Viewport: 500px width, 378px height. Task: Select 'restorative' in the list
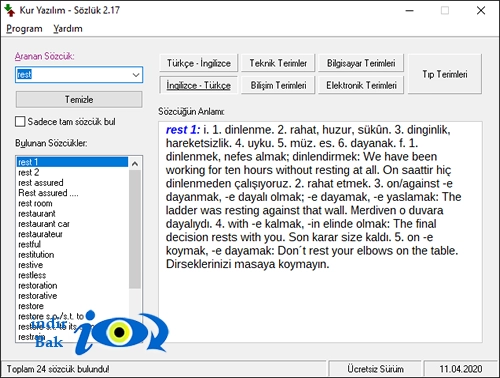pos(72,296)
